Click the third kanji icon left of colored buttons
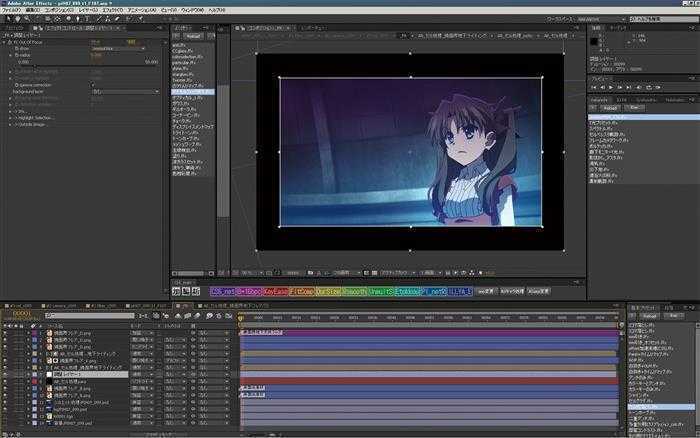The height and width of the screenshot is (438, 700). point(196,291)
